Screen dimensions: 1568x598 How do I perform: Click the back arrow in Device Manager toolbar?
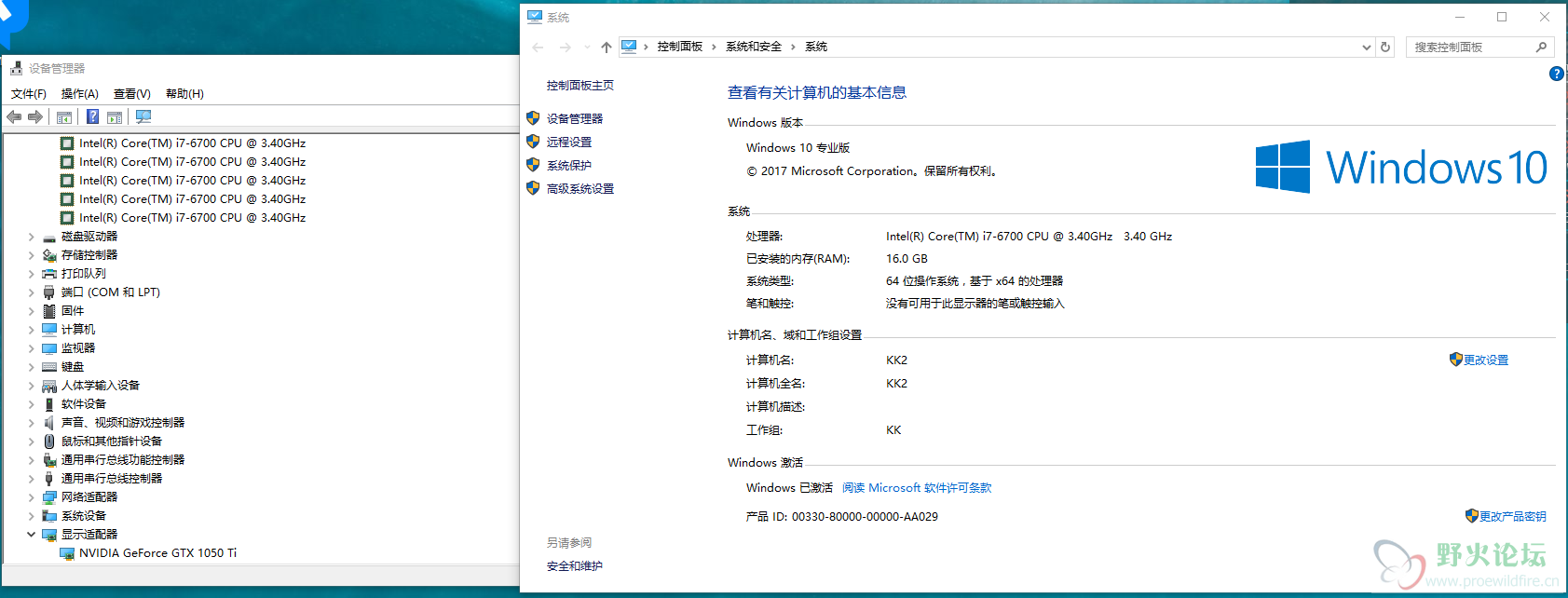click(14, 117)
